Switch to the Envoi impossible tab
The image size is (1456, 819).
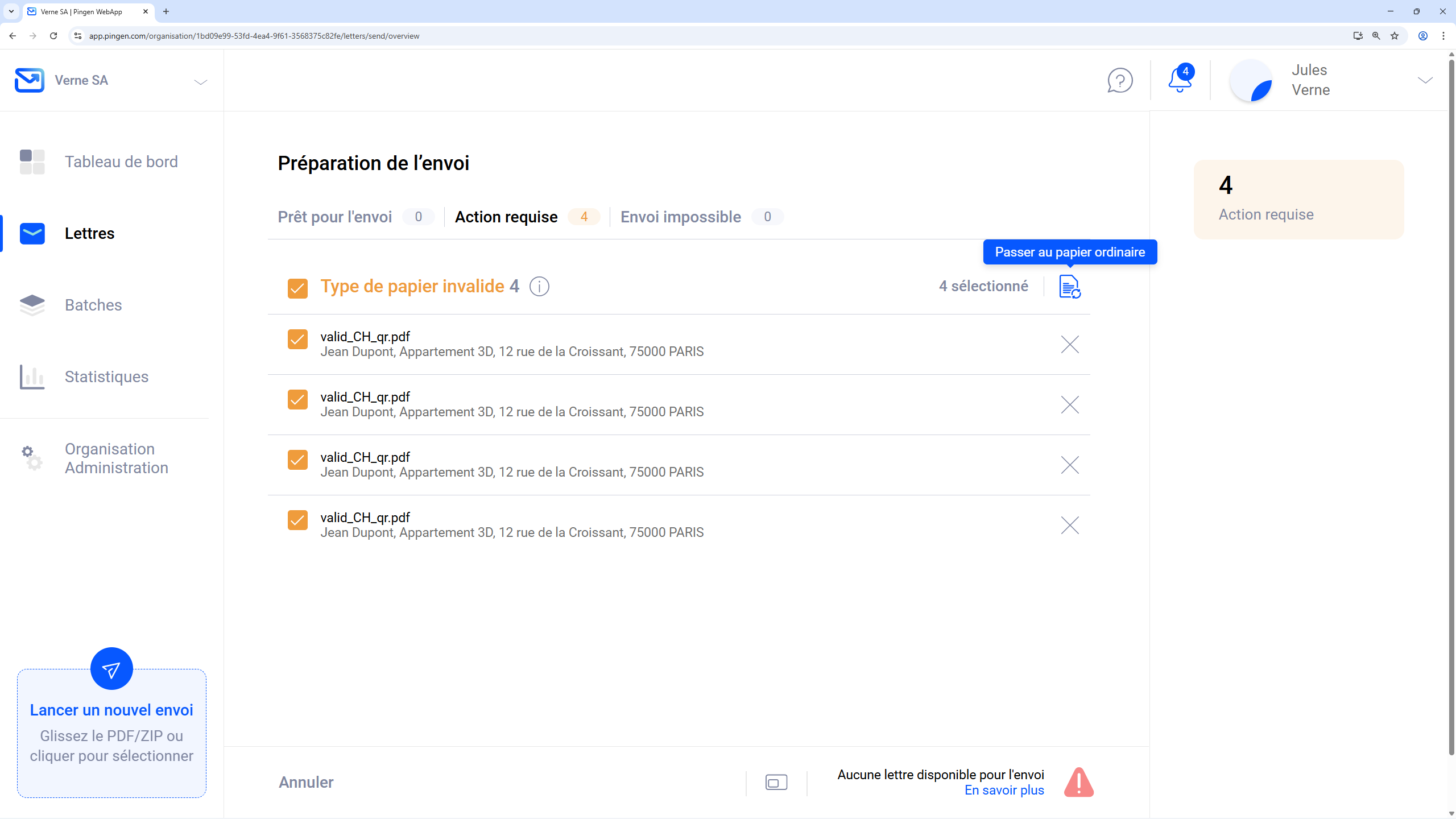click(680, 217)
